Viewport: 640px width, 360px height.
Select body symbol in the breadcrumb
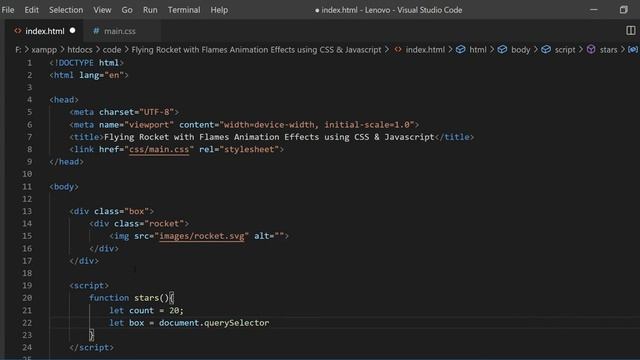point(520,50)
